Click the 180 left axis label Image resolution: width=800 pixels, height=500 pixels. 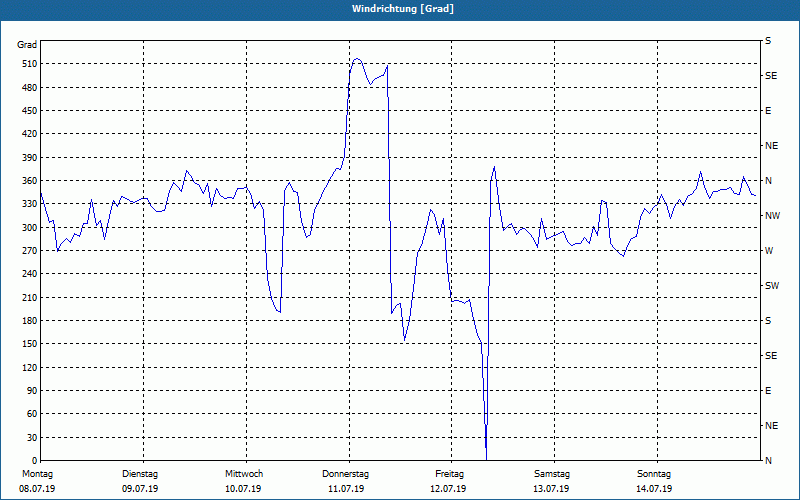tap(29, 321)
